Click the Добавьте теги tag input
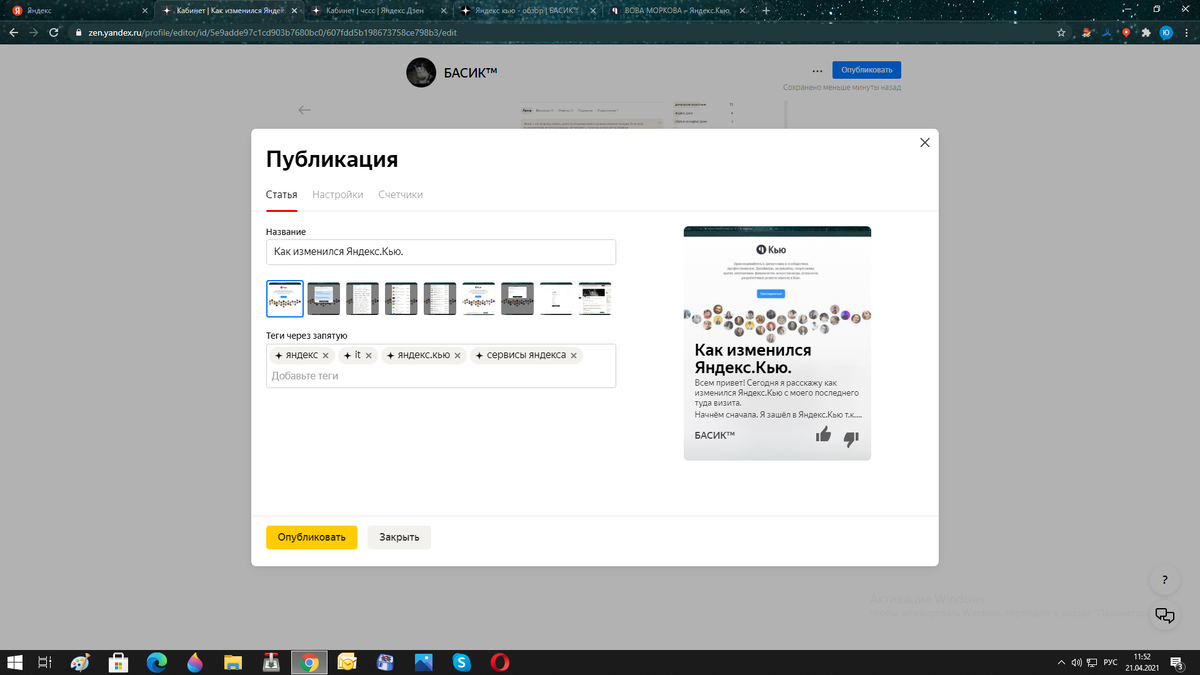The image size is (1200, 675). coord(441,376)
